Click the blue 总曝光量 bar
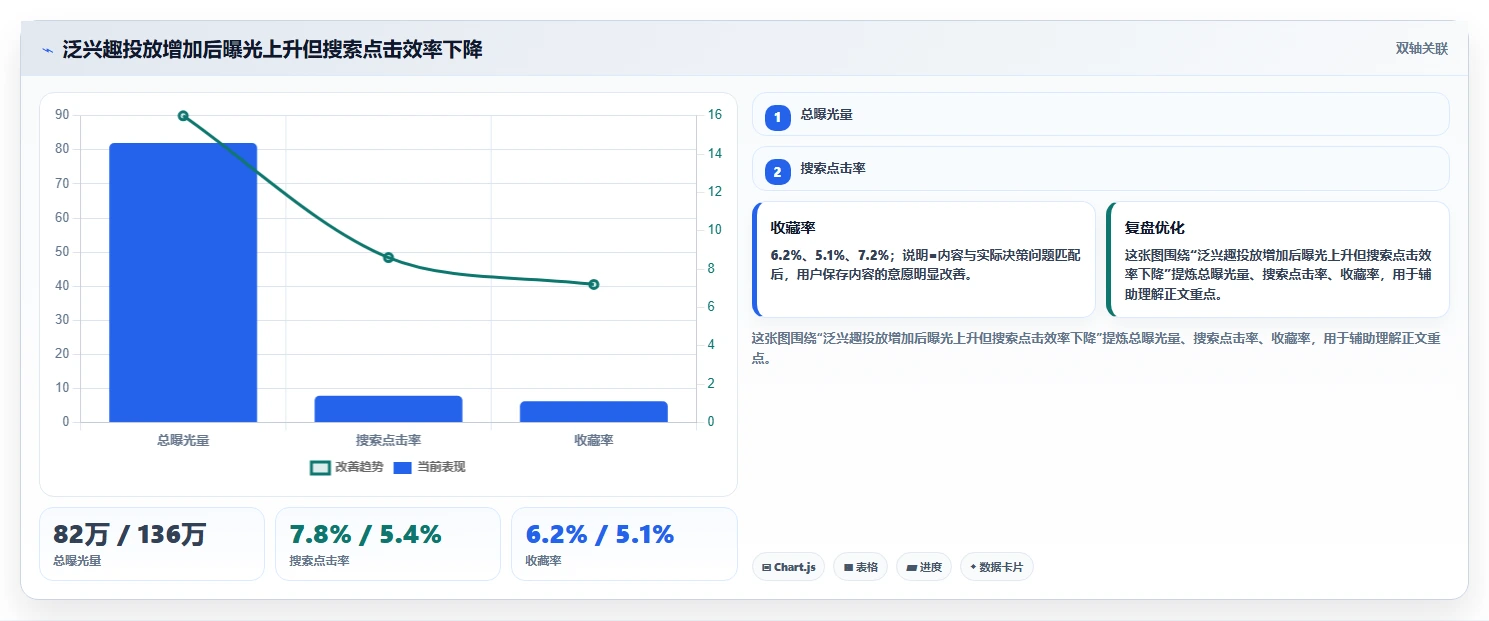 click(x=183, y=282)
